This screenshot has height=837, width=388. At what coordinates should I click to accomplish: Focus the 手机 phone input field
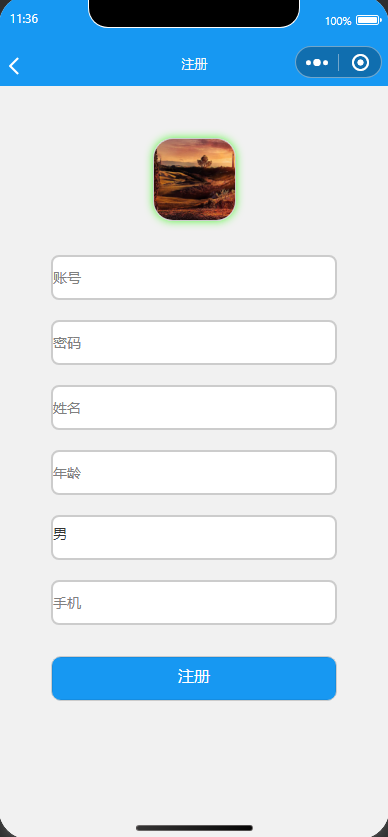[x=194, y=603]
